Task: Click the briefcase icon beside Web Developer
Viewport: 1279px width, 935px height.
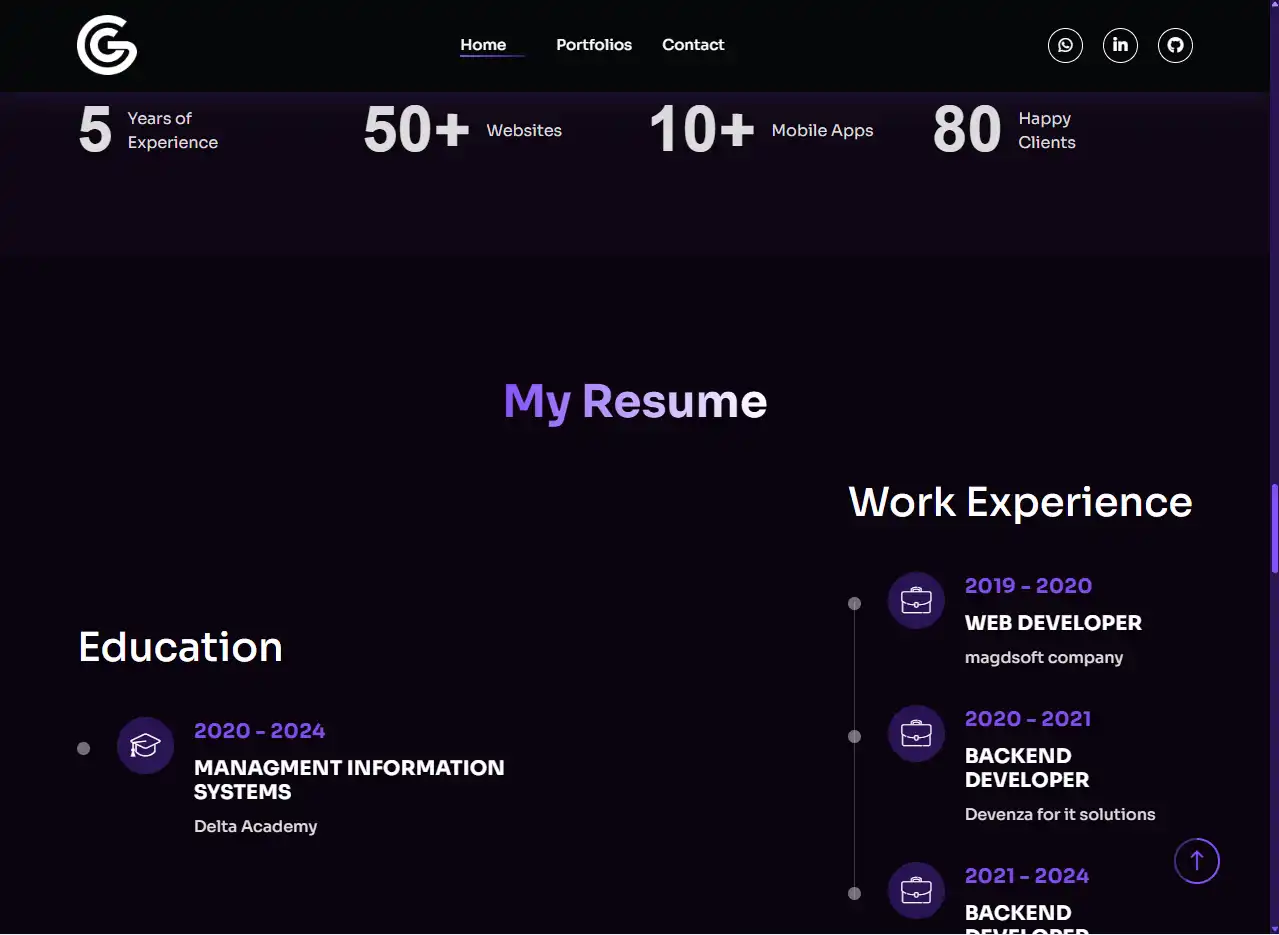Action: click(916, 600)
